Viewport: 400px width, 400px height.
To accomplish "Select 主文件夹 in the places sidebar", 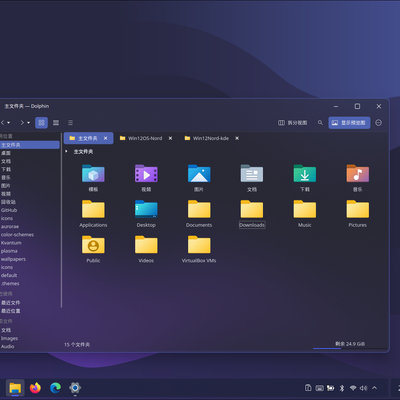I will (x=30, y=145).
